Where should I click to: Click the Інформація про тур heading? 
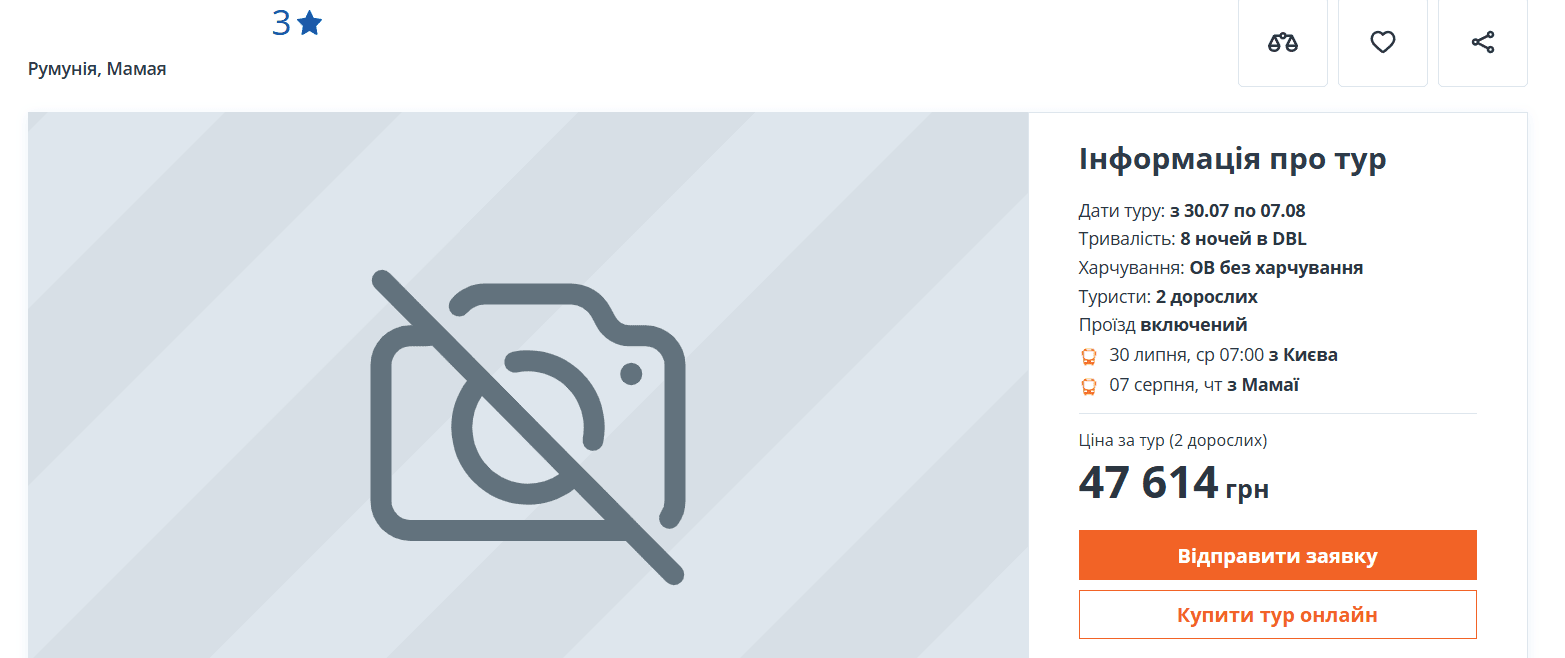click(1232, 159)
